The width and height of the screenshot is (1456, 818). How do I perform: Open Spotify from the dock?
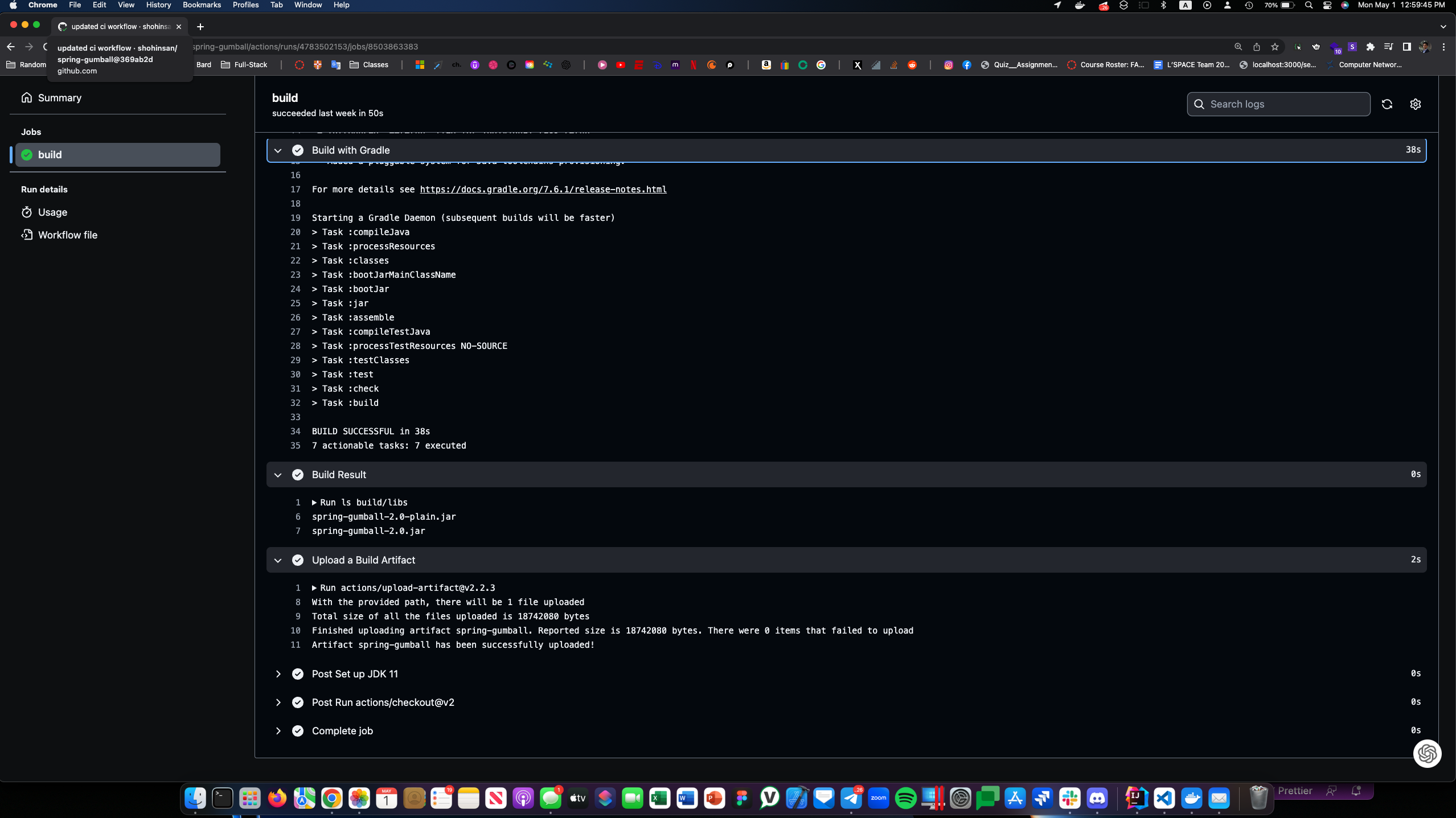click(x=905, y=798)
